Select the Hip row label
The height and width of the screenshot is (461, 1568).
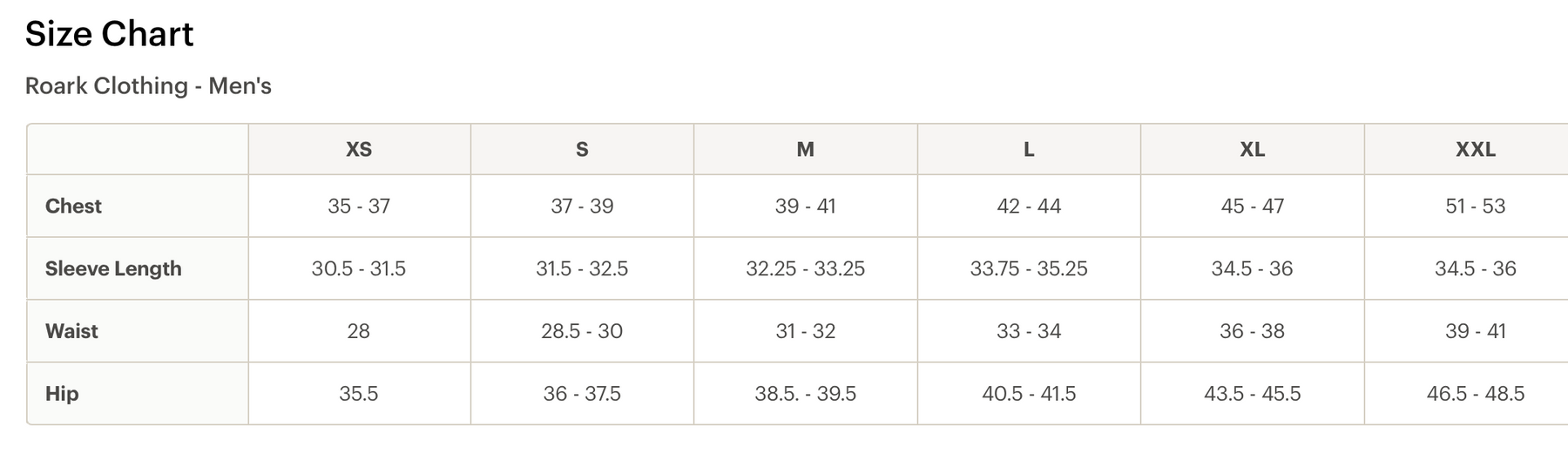(x=62, y=394)
